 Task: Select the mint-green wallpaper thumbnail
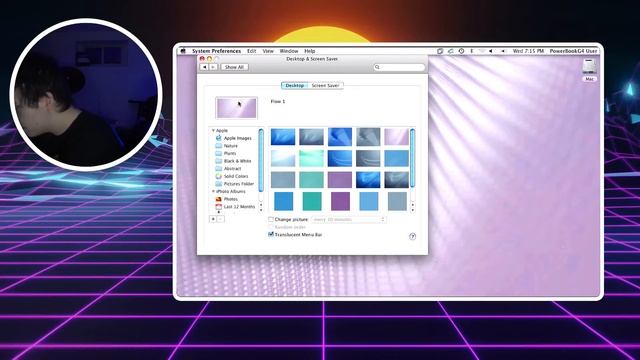[x=311, y=158]
